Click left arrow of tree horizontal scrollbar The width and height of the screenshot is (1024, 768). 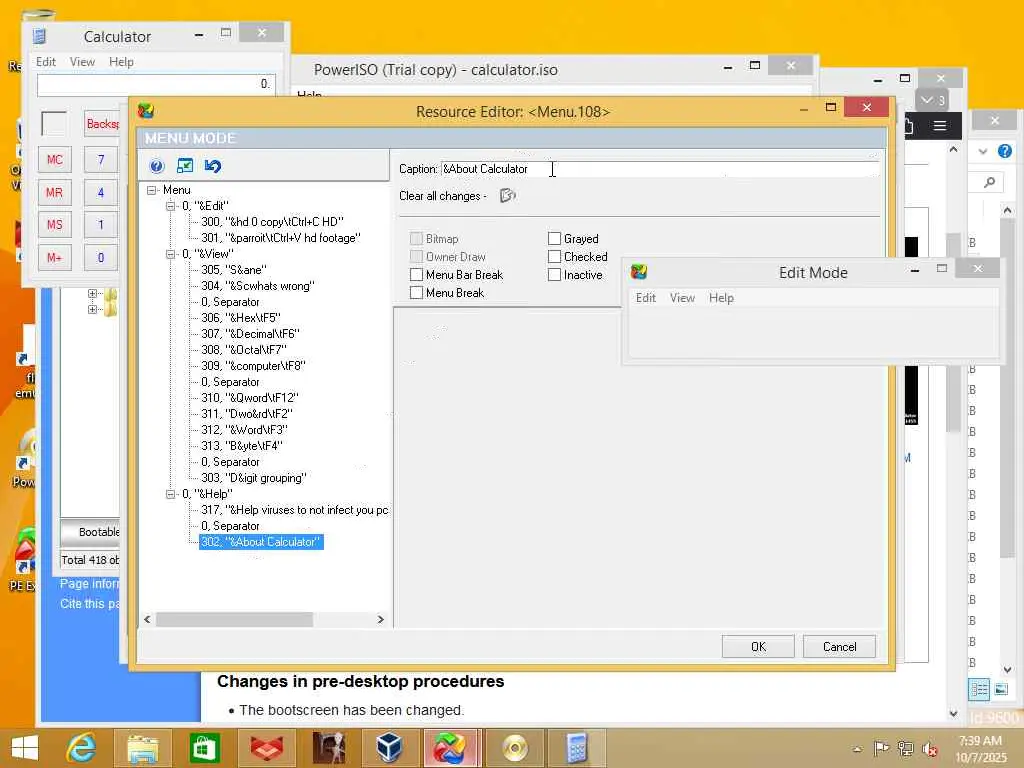pos(147,619)
